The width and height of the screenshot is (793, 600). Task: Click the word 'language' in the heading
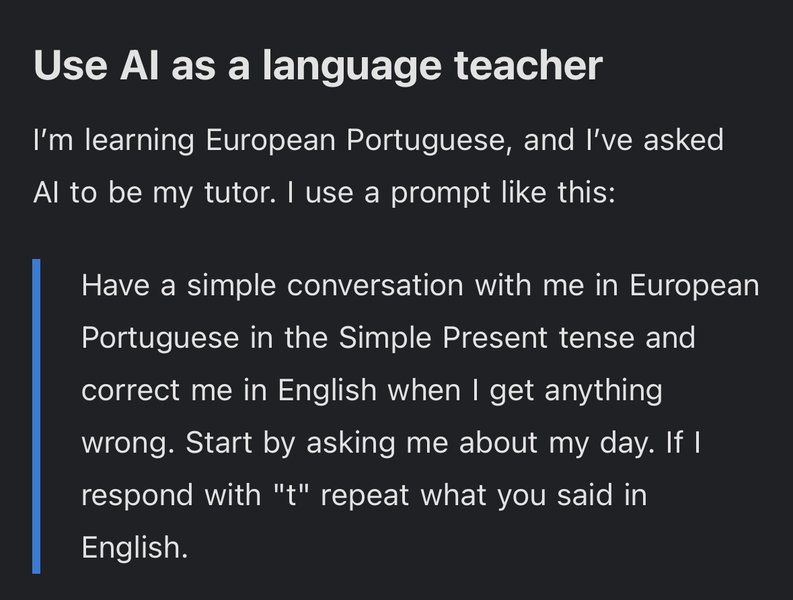coord(351,67)
